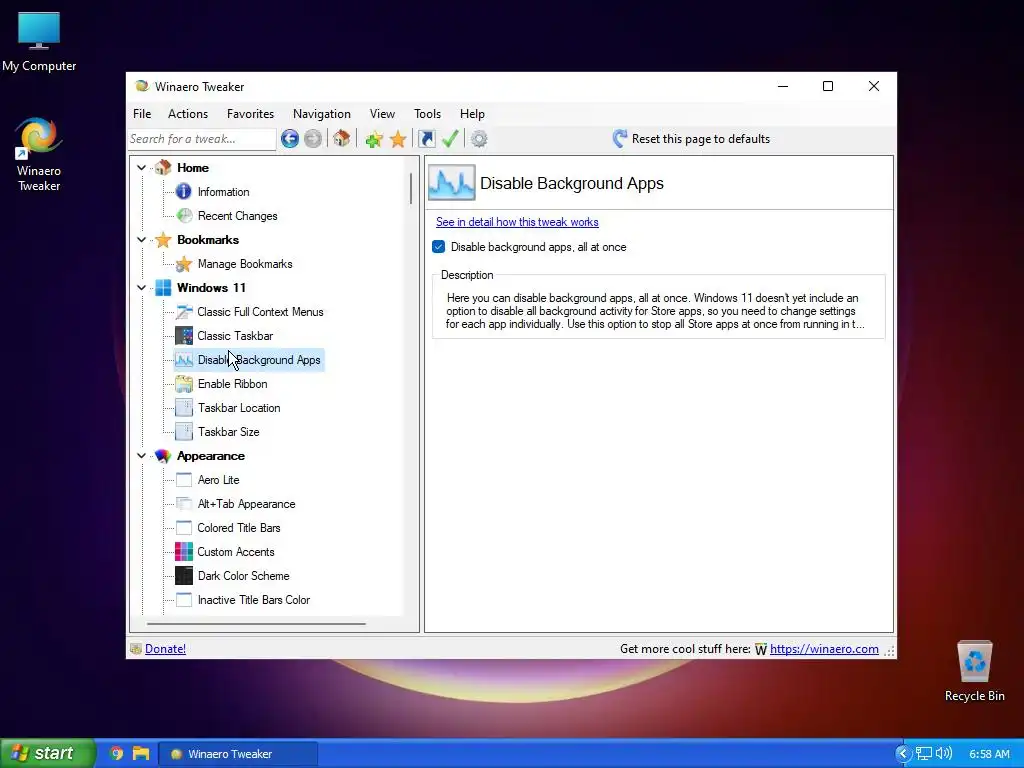
Task: Click the Donate! link
Action: [x=165, y=648]
